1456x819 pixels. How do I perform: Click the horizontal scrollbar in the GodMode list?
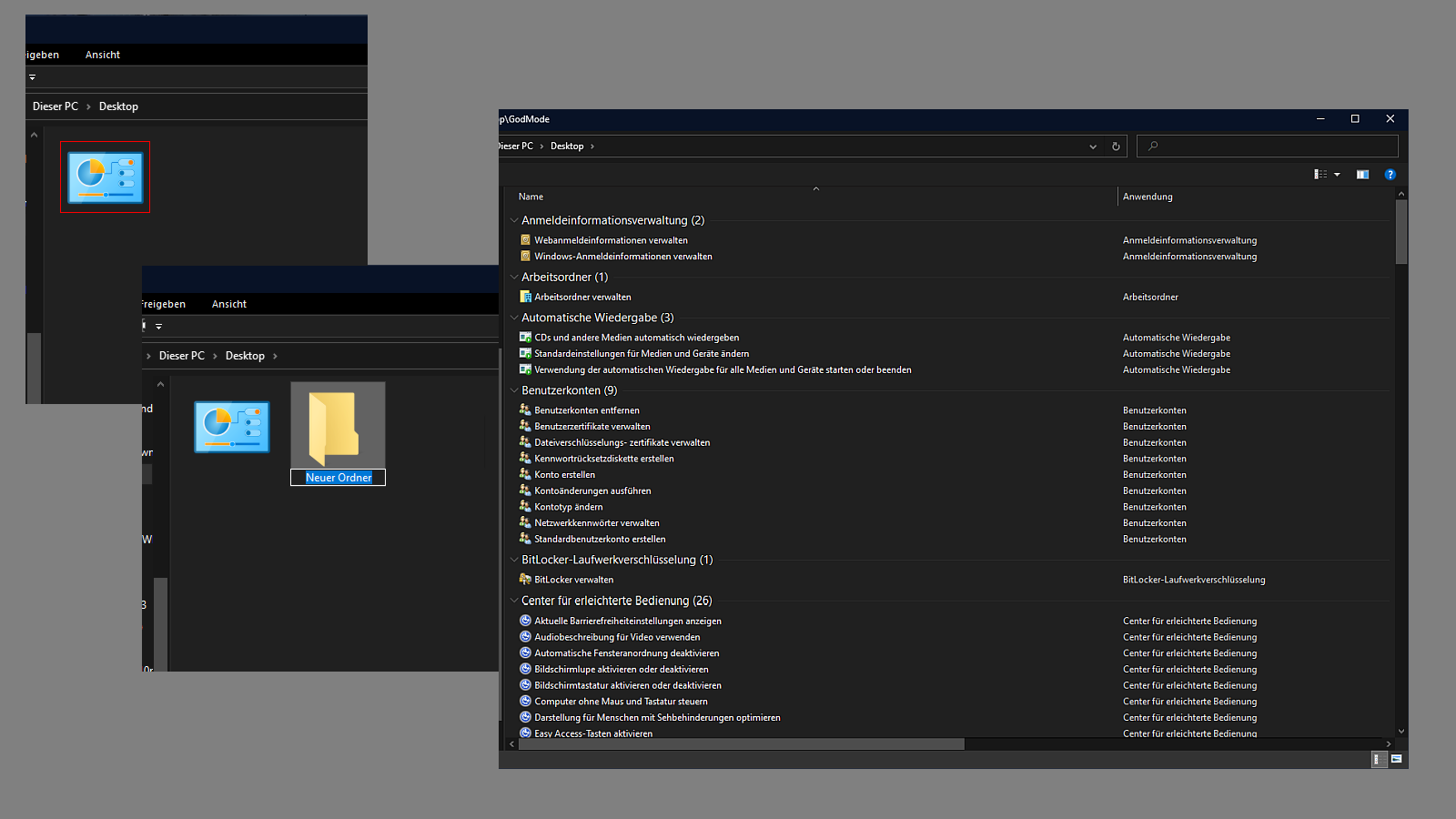tap(742, 744)
